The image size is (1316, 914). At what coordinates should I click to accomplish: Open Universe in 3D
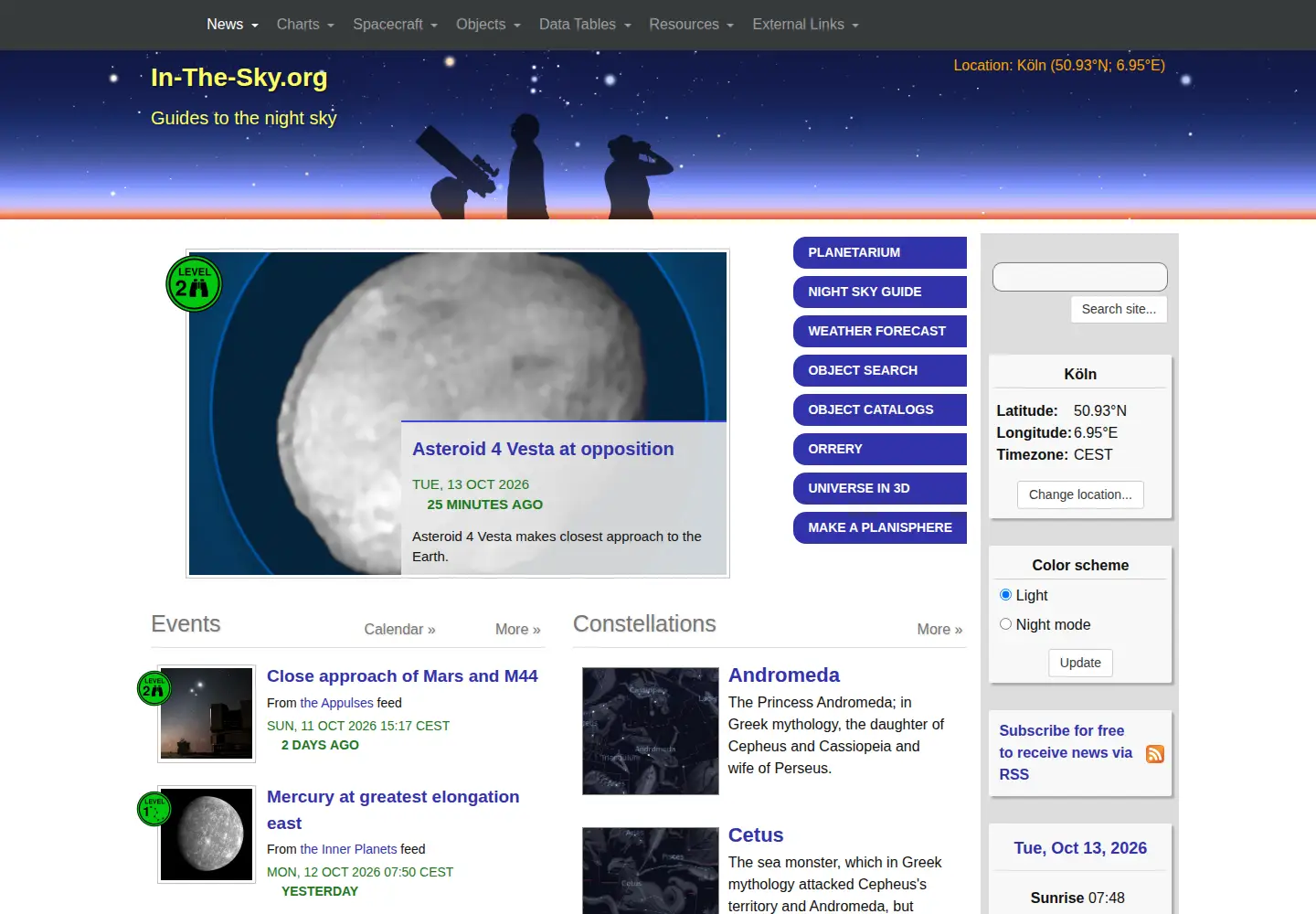pos(880,488)
